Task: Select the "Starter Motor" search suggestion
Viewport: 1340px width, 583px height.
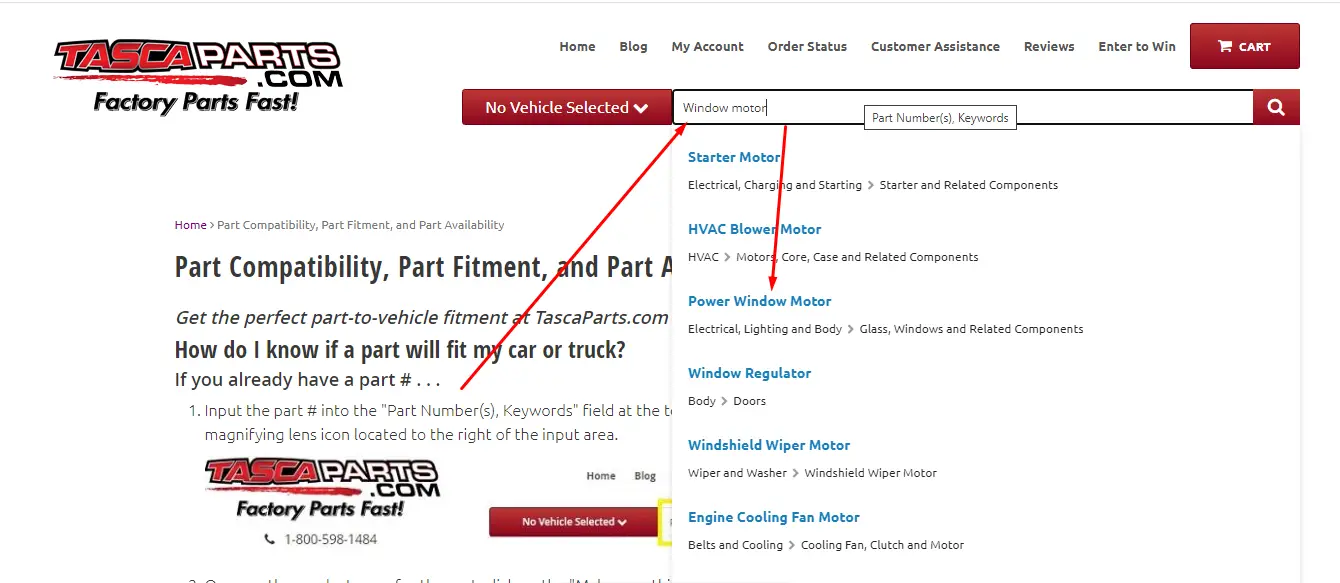Action: point(734,157)
